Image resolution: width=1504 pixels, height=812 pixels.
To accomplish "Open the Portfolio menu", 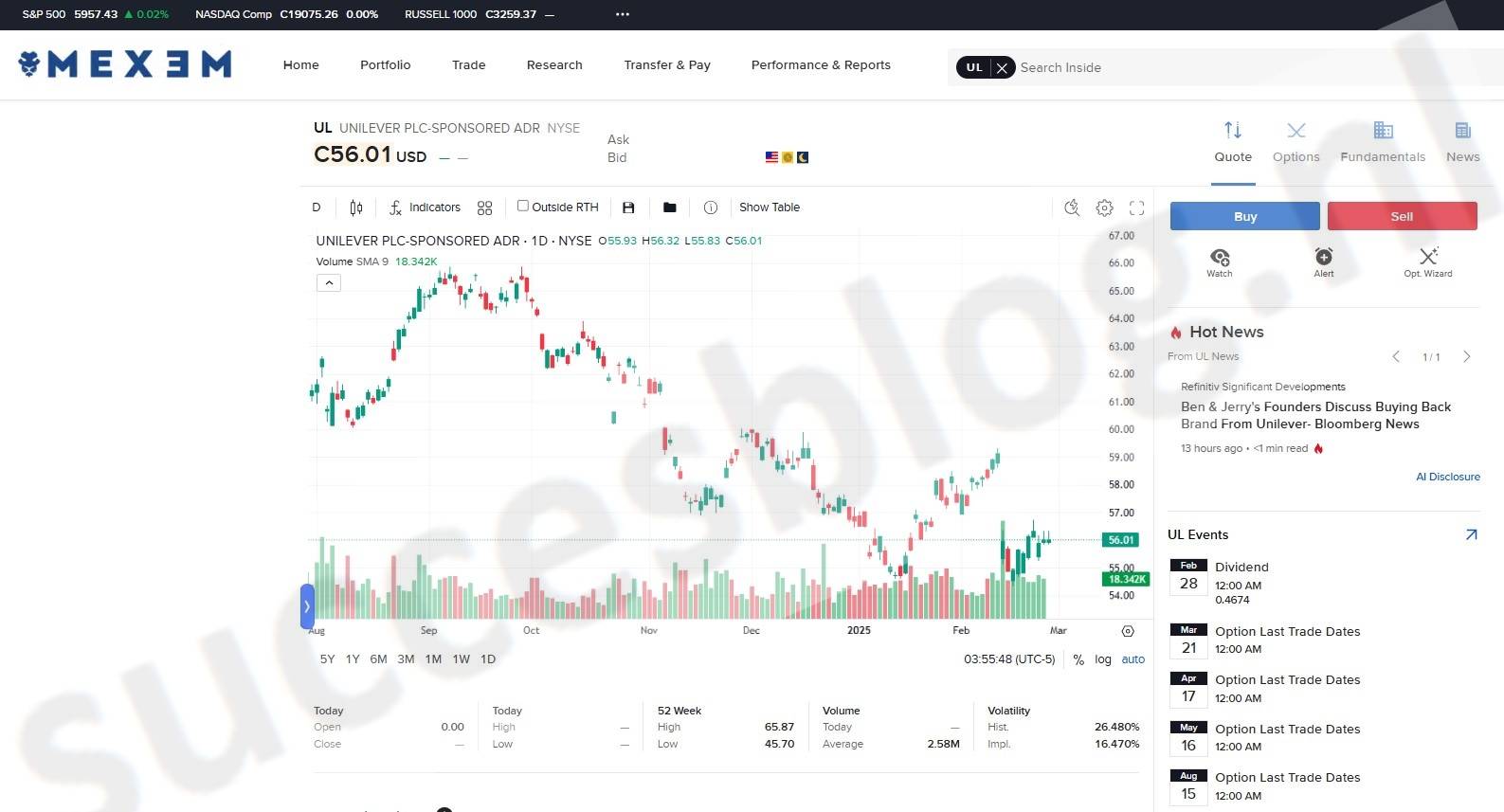I will (385, 65).
